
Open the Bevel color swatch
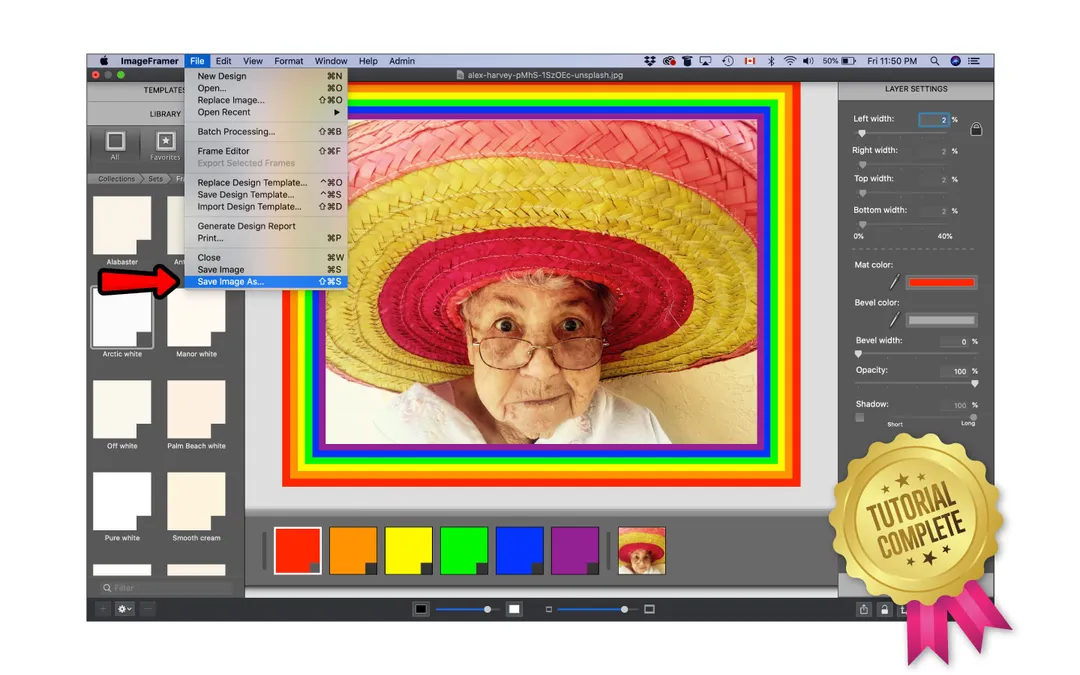941,320
